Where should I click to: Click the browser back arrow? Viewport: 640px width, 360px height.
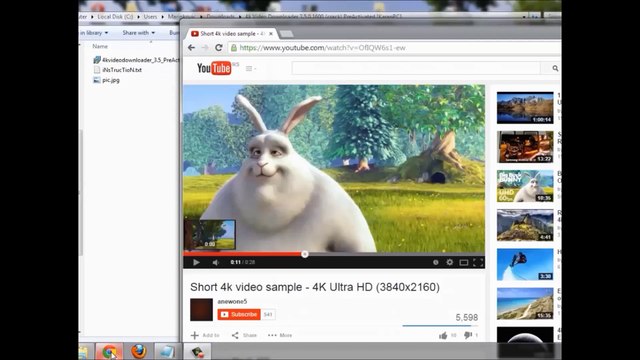coord(191,48)
